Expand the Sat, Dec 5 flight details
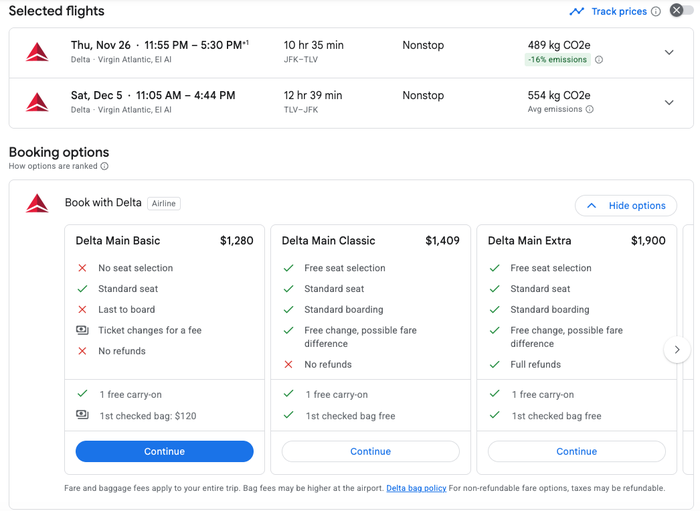 pyautogui.click(x=669, y=103)
